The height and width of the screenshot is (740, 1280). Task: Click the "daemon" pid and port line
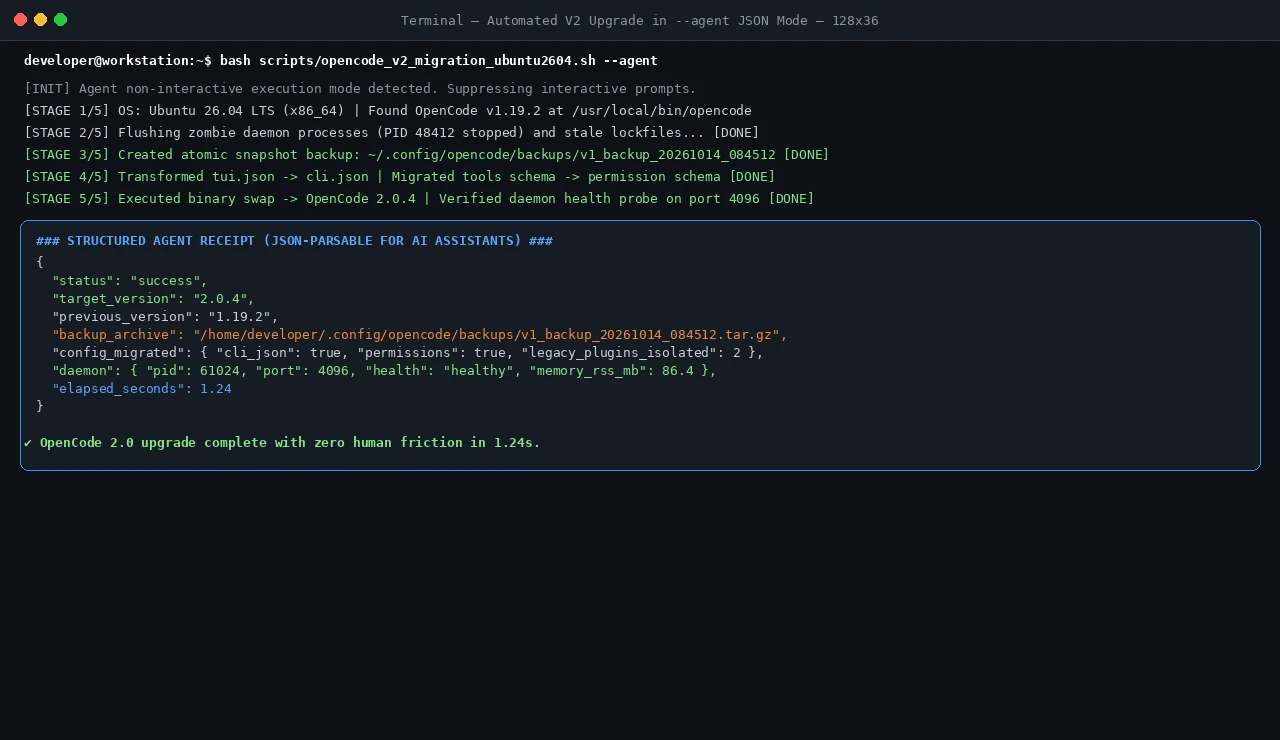coord(385,370)
